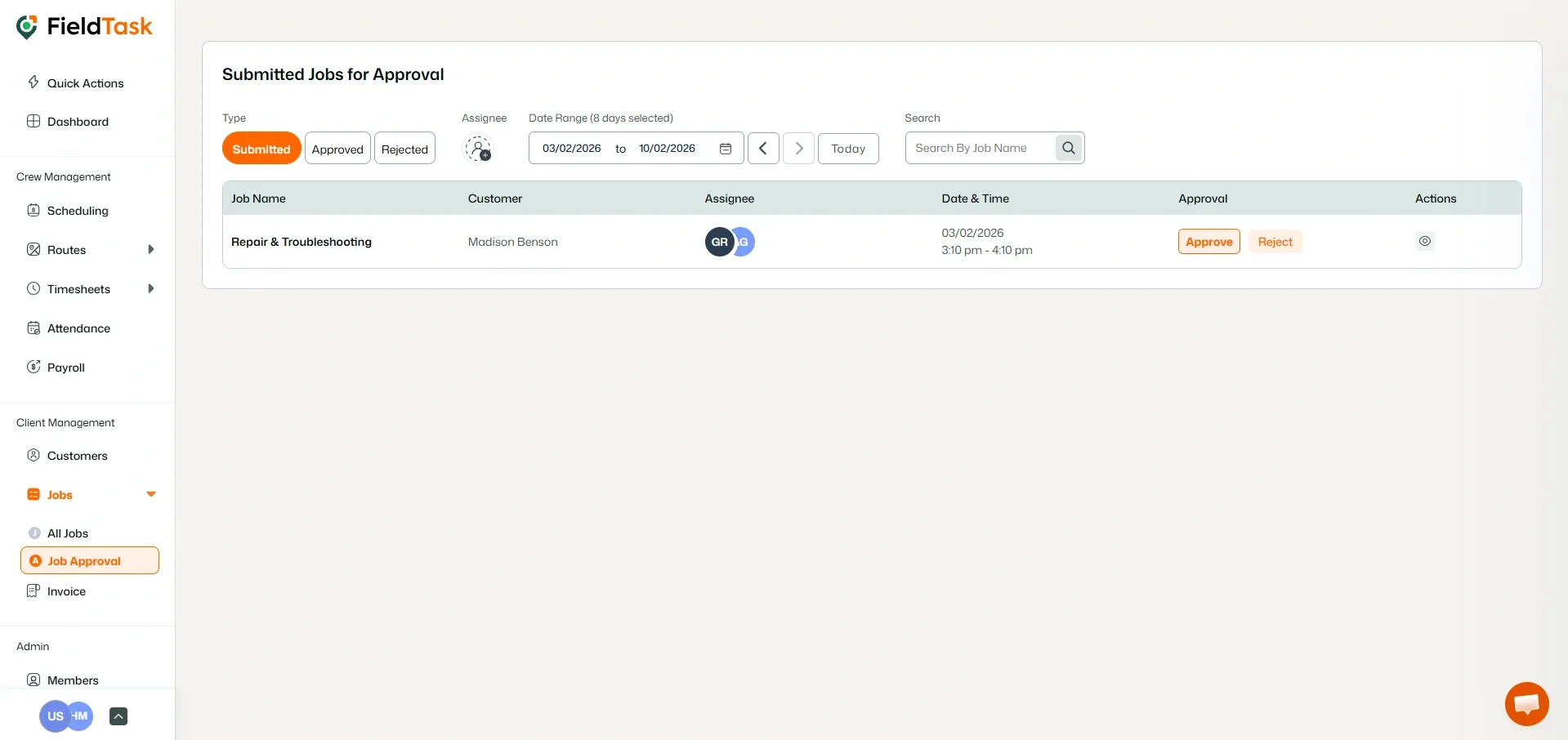The height and width of the screenshot is (740, 1568).
Task: Collapse the Jobs submenu arrow
Action: coord(151,495)
